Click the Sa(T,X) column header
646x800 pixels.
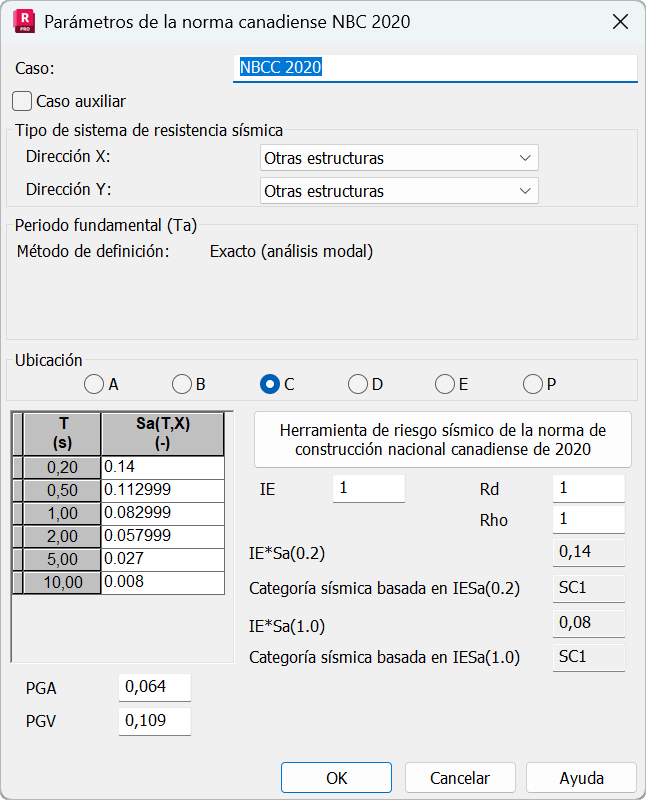click(x=163, y=434)
